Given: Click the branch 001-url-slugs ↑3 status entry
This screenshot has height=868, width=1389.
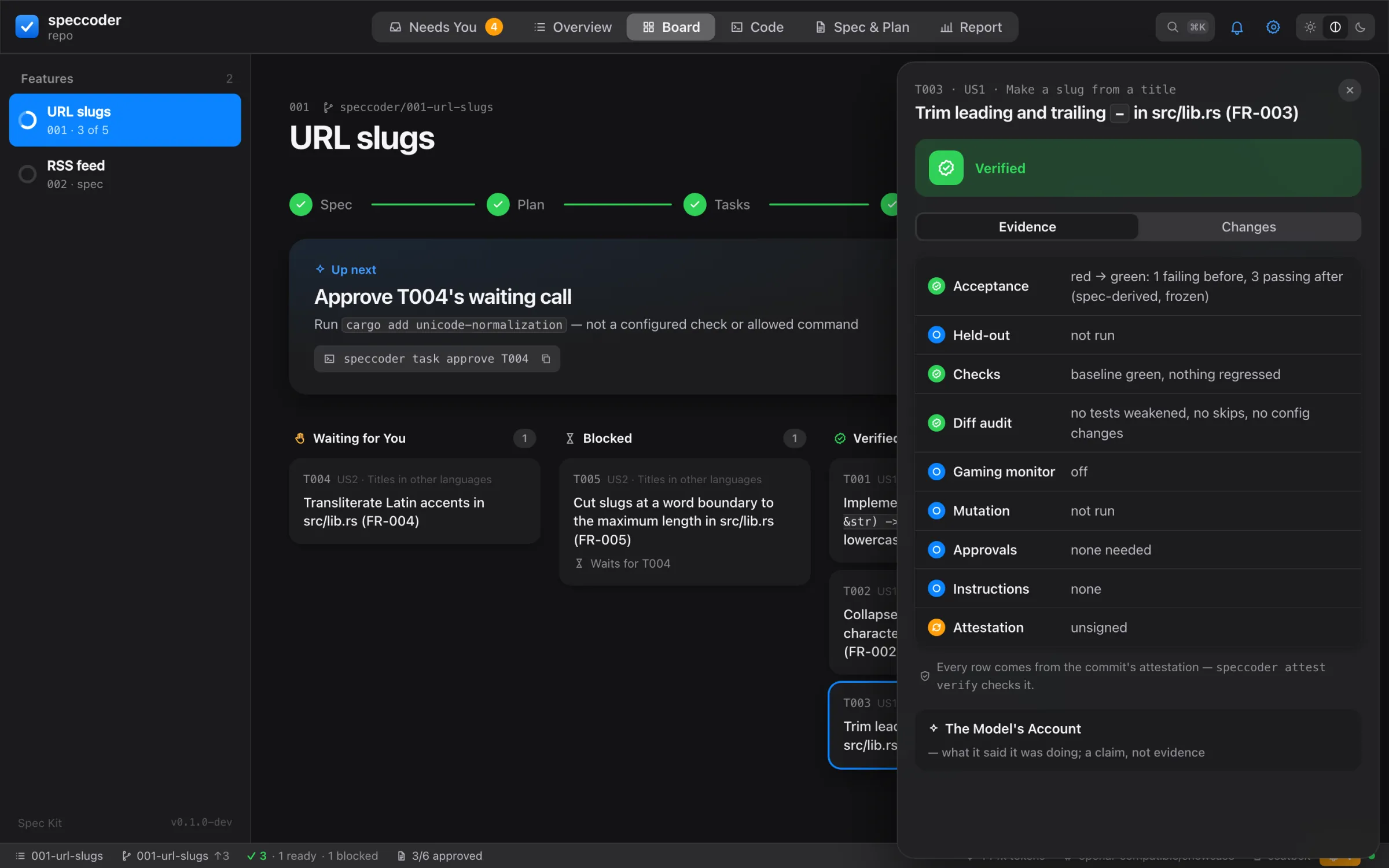Looking at the screenshot, I should (175, 856).
